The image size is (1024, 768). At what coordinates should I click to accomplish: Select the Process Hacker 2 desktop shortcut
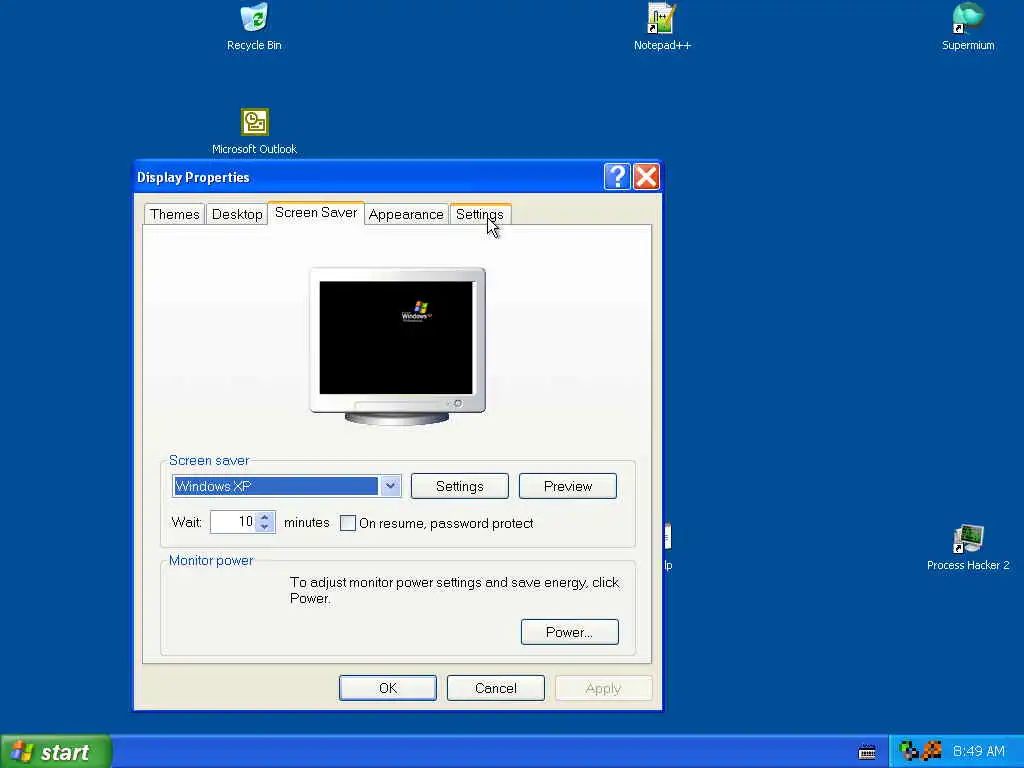pyautogui.click(x=968, y=547)
